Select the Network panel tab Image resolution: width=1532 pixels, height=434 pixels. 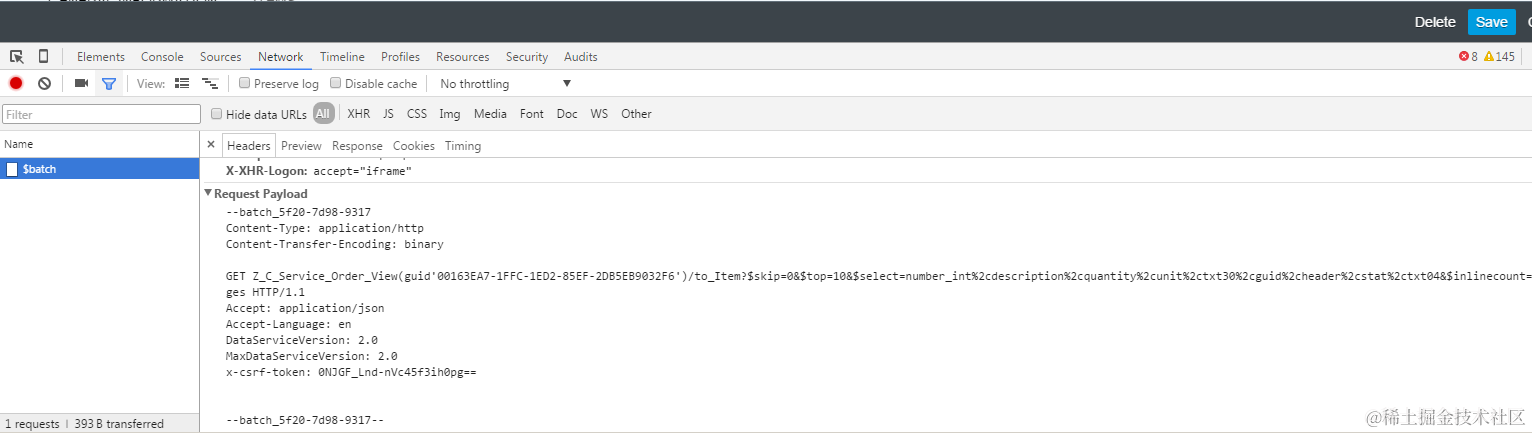[281, 57]
